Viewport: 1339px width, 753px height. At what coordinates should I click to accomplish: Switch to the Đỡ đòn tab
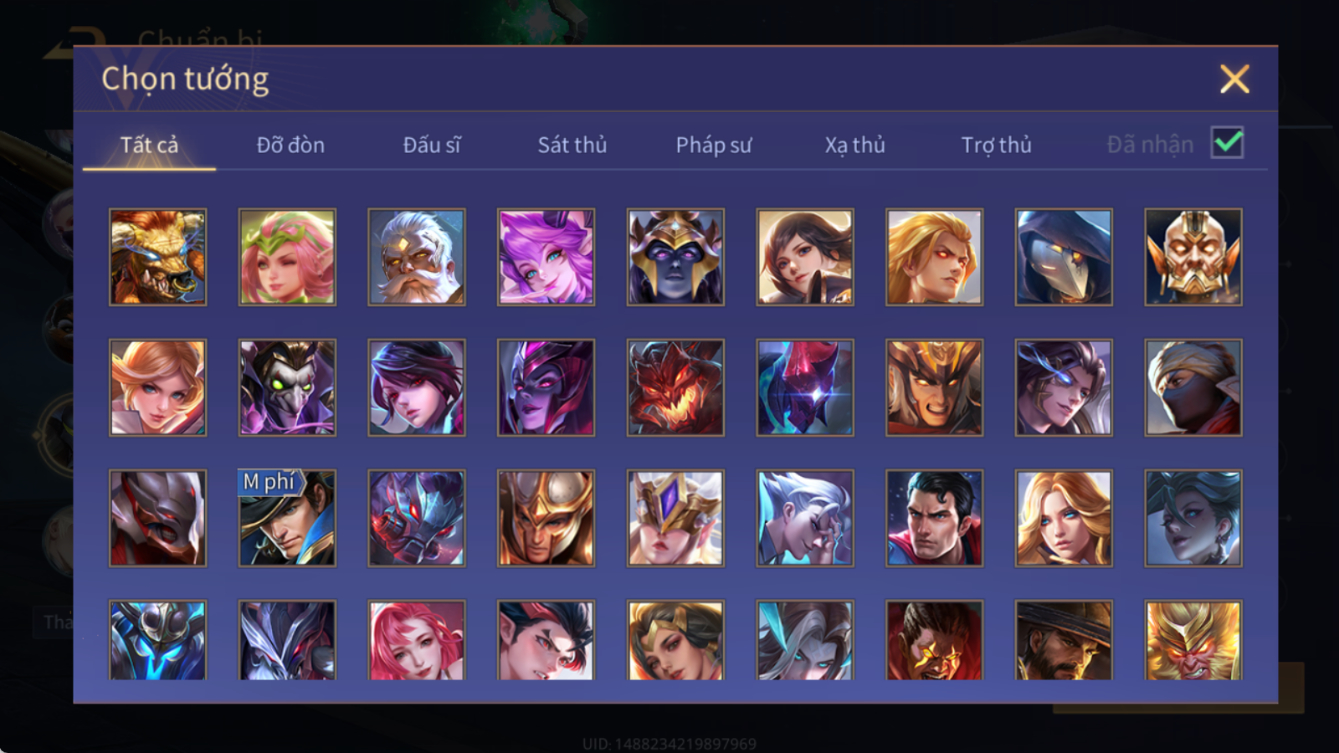(290, 145)
